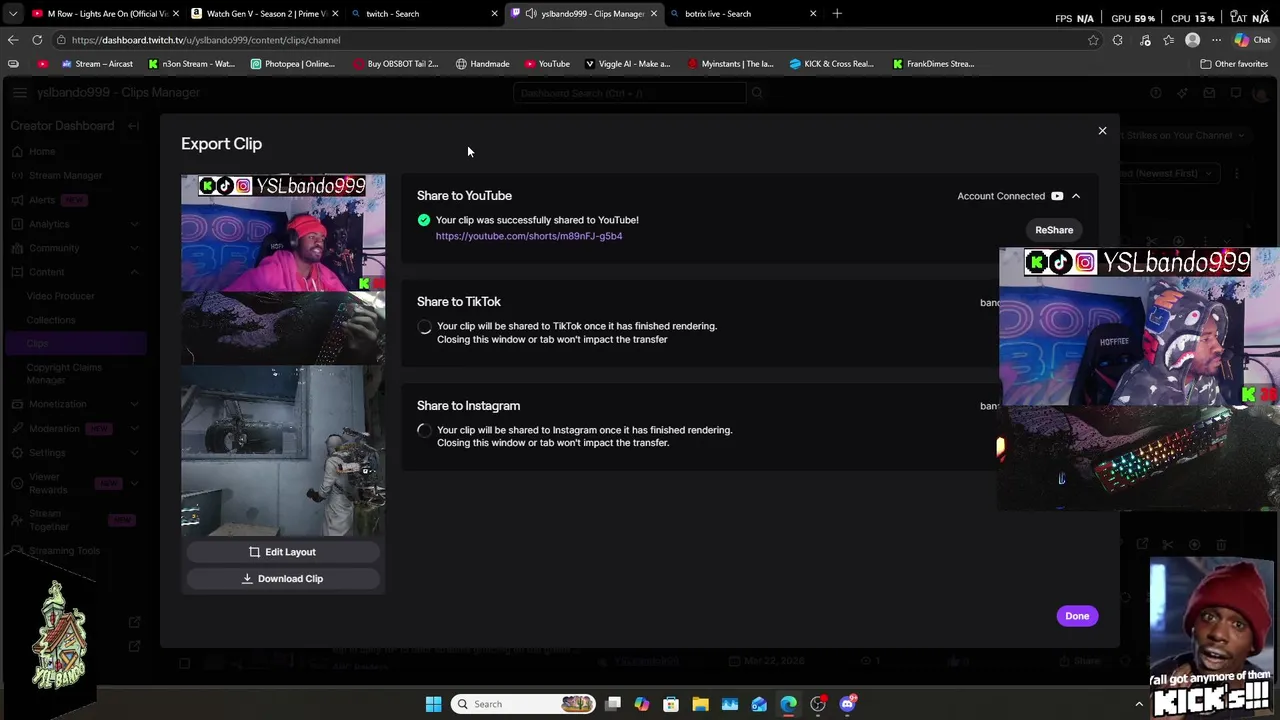1280x720 pixels.
Task: Open the Stream – Aircast bookmark
Action: [x=97, y=64]
